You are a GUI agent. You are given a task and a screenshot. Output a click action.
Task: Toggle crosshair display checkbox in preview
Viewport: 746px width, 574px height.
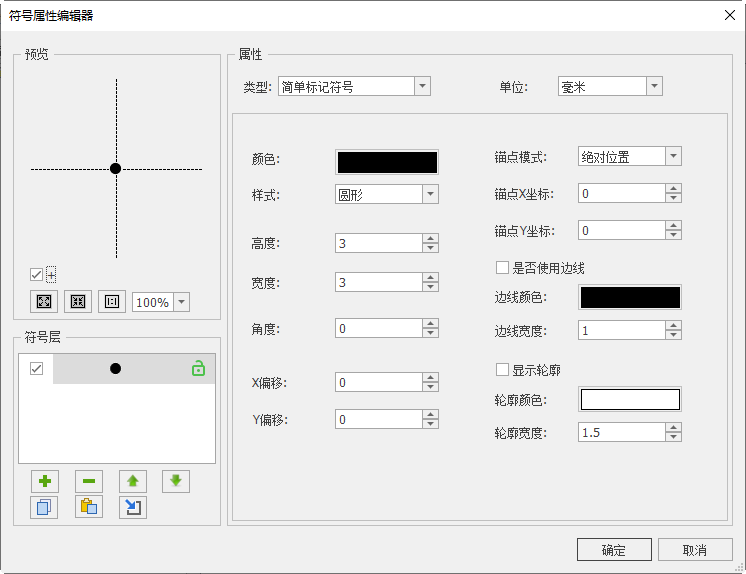(37, 274)
